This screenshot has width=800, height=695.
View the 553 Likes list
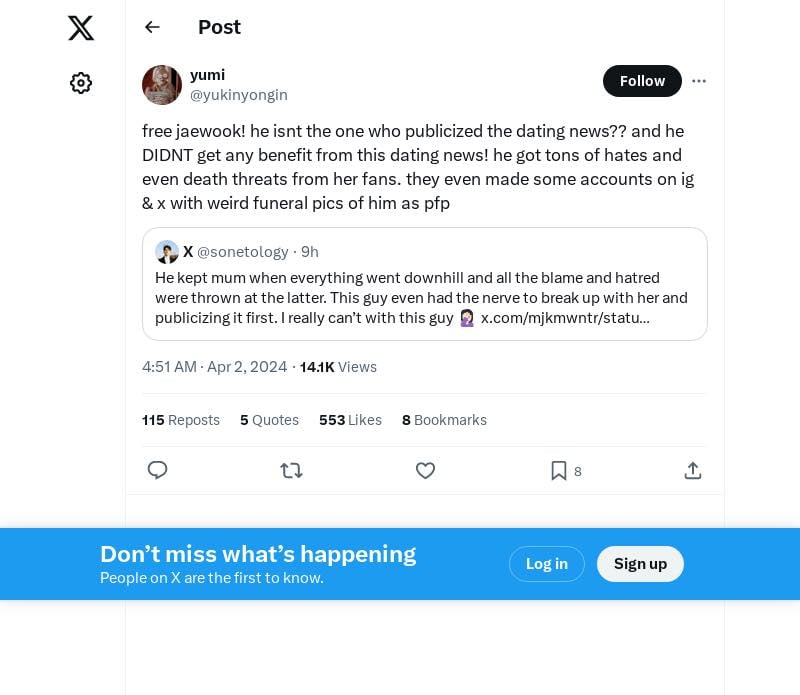point(350,420)
